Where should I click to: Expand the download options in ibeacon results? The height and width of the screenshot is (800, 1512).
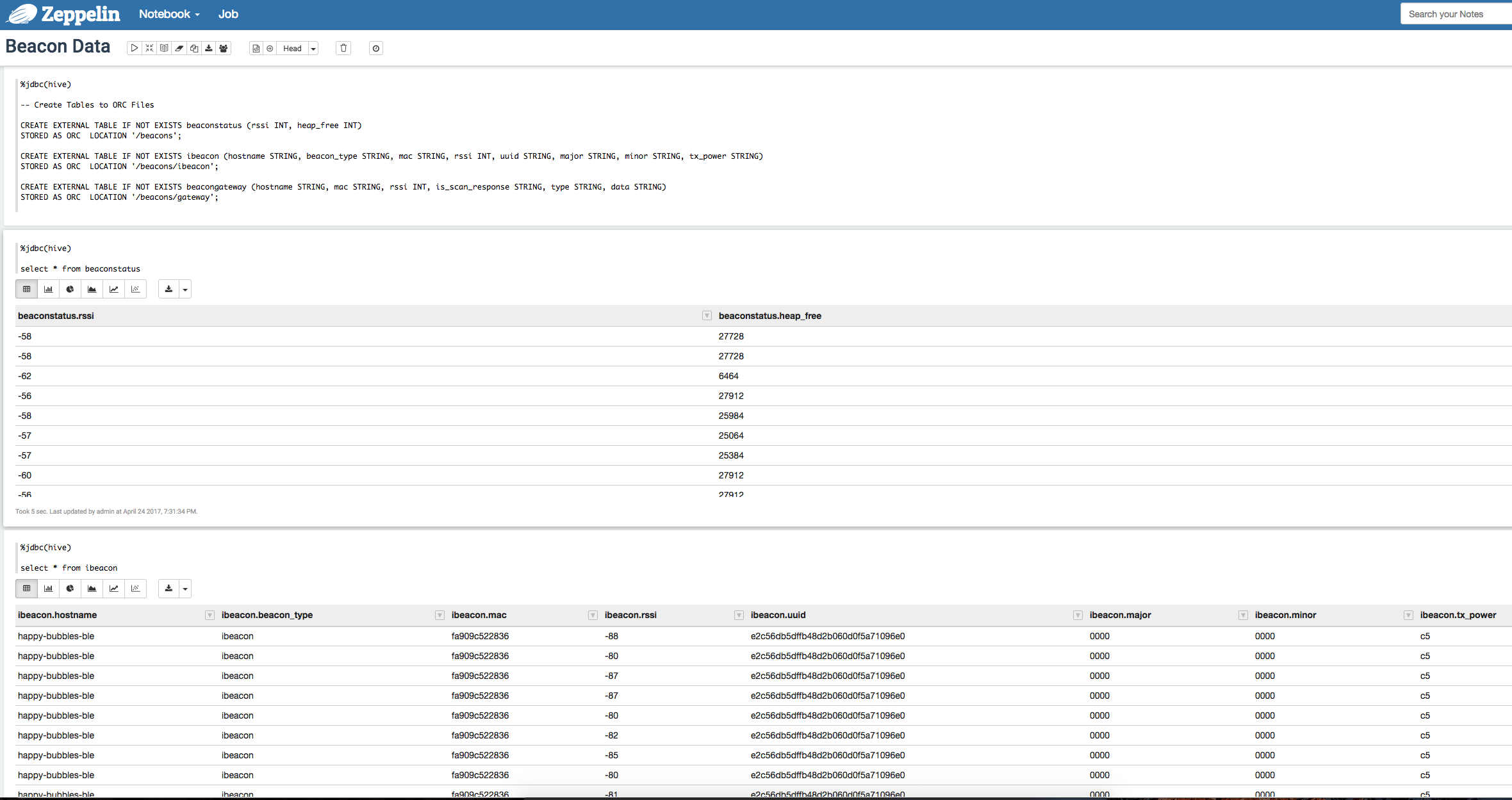tap(184, 588)
